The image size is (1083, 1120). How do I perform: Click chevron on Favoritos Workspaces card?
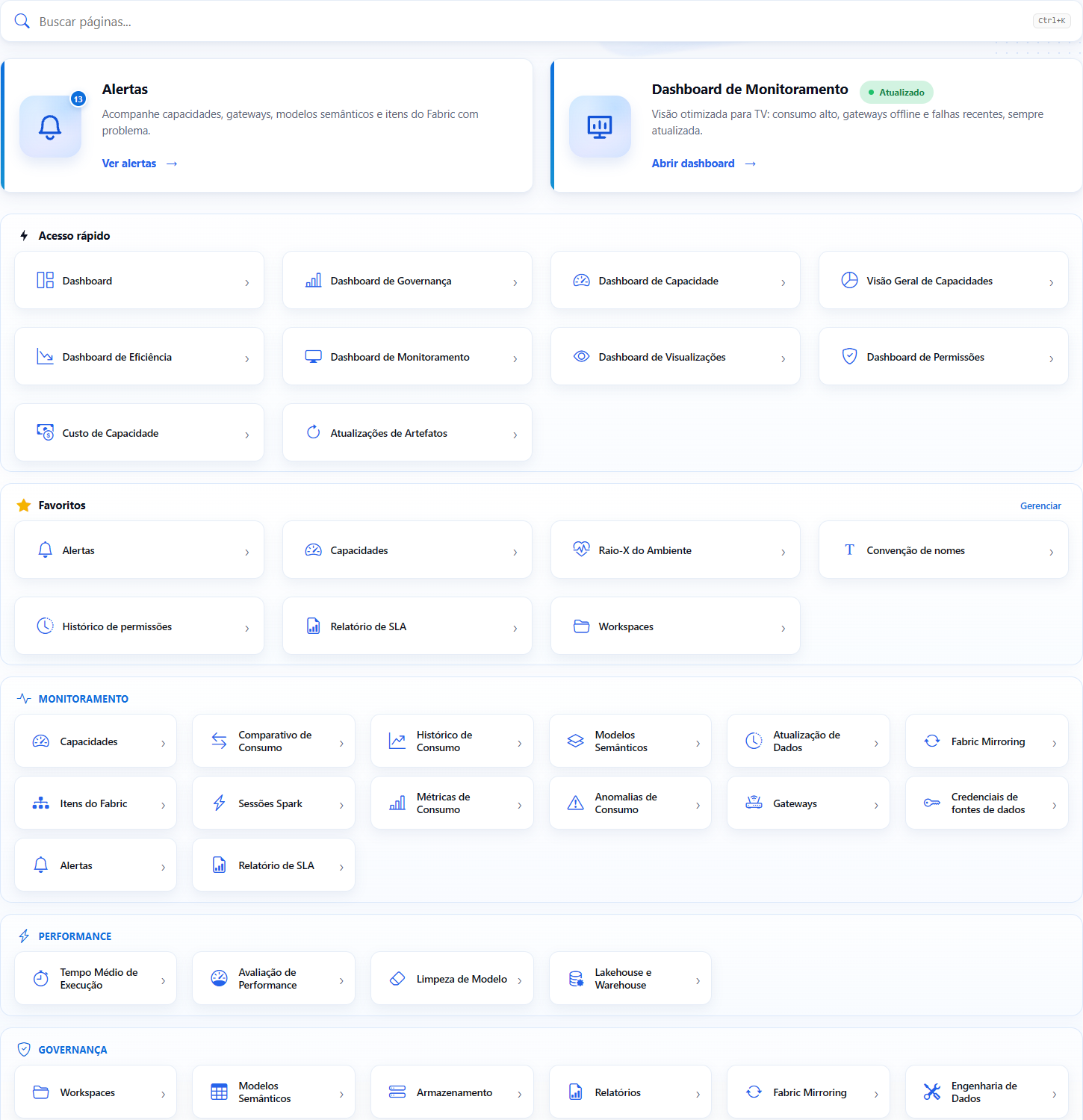(x=783, y=629)
